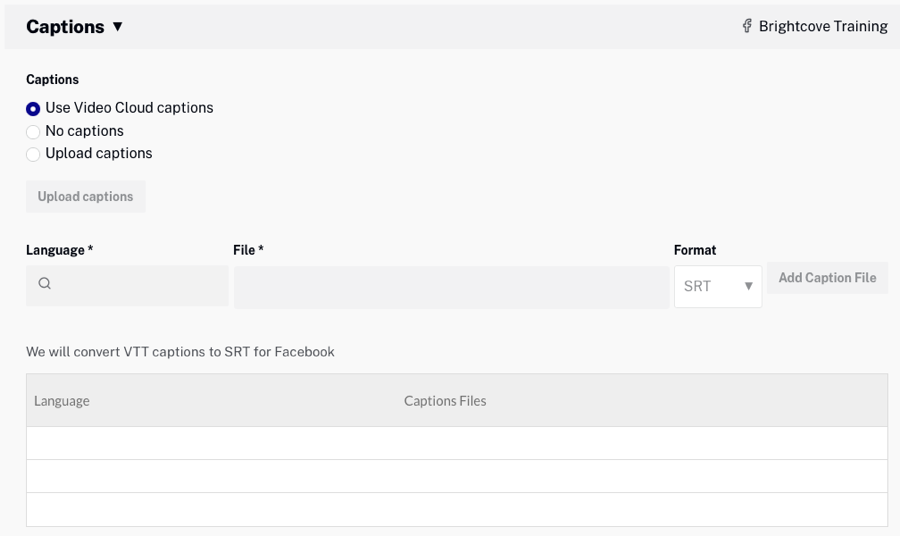Click the Facebook icon beside Brightcove Training
The image size is (900, 536).
tap(747, 26)
